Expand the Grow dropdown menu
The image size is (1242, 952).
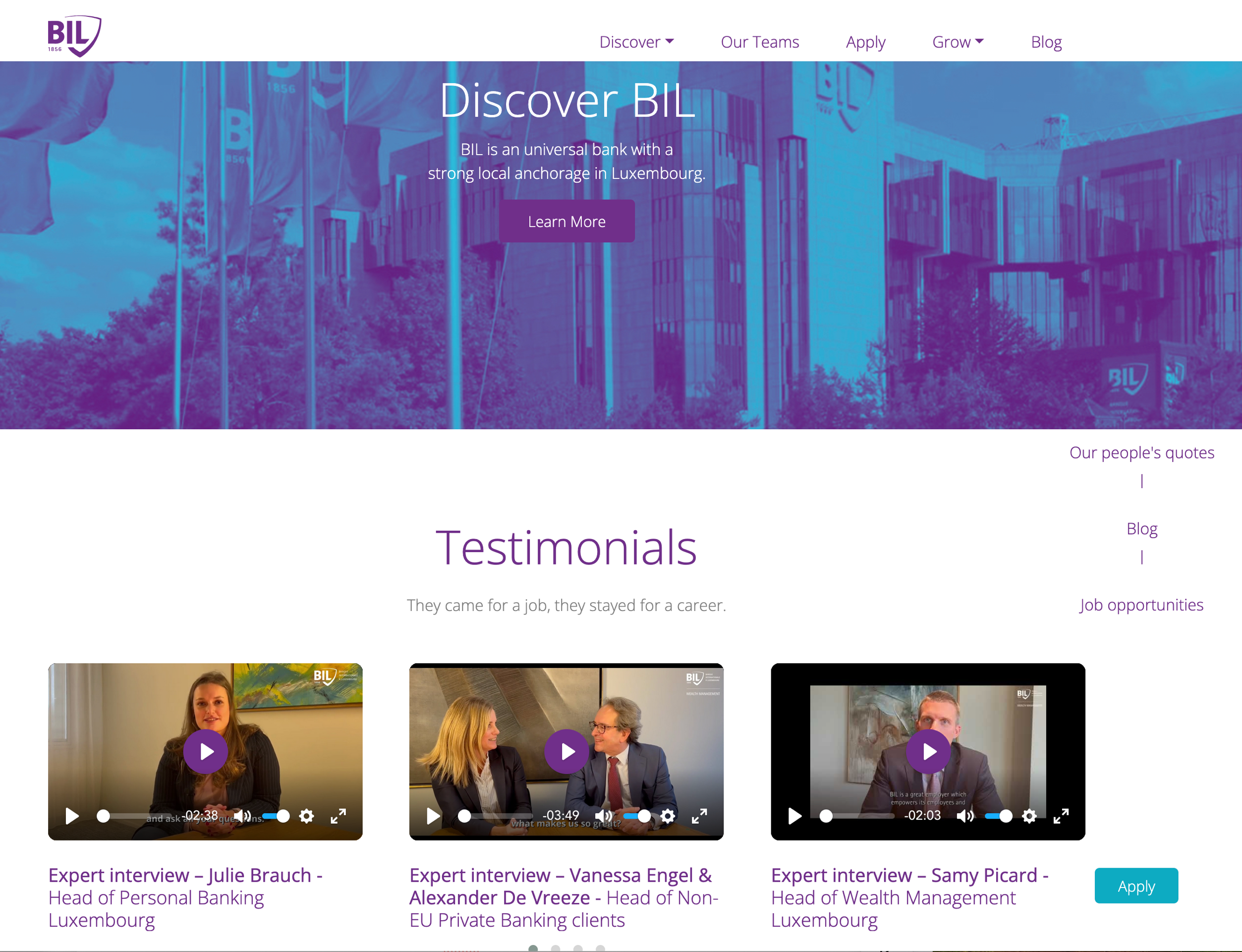tap(958, 42)
